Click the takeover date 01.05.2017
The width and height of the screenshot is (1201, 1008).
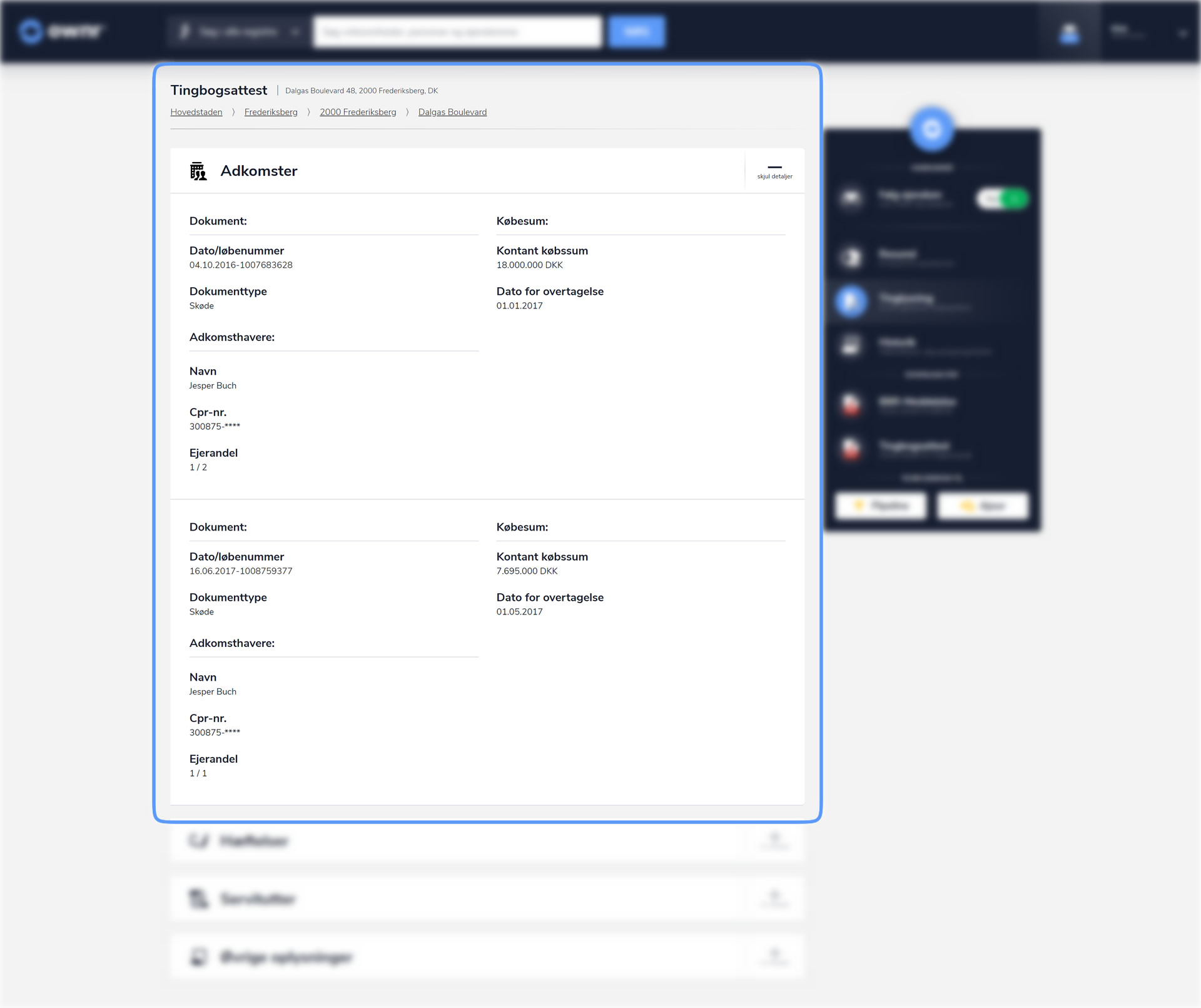point(520,611)
